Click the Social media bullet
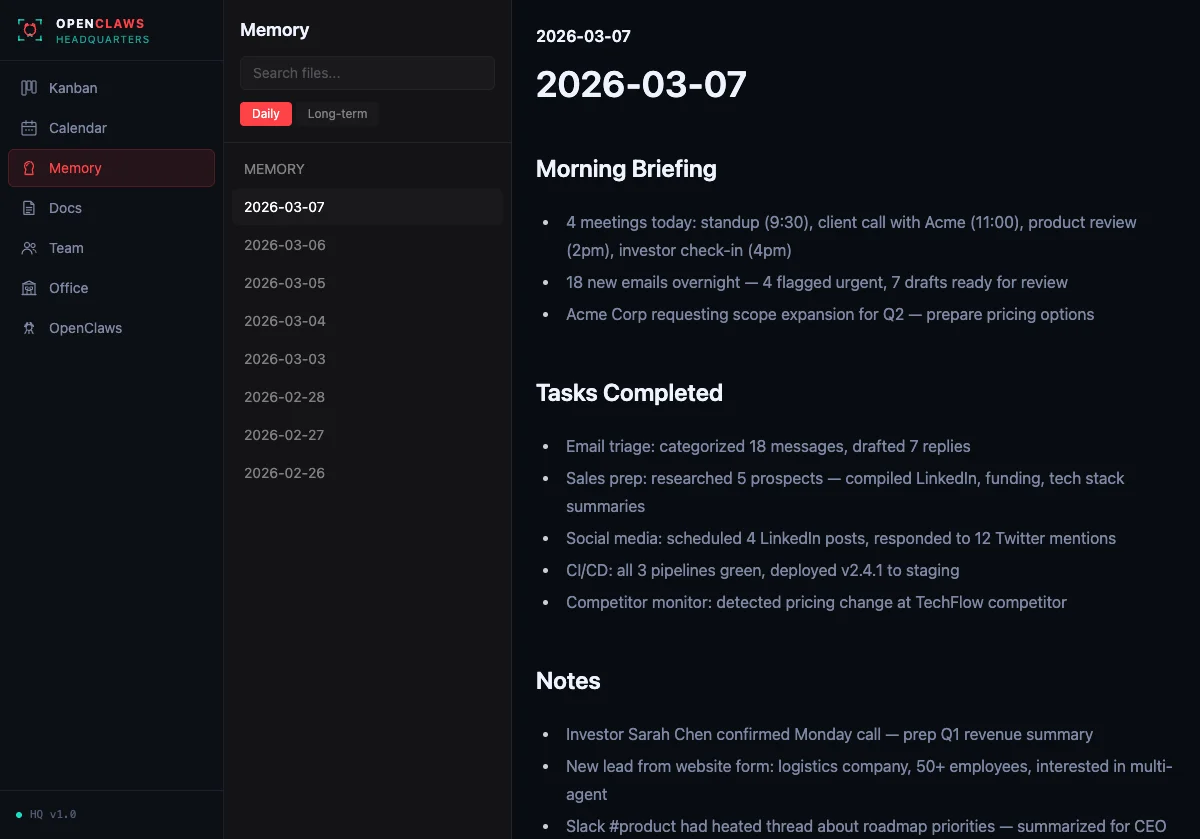1200x839 pixels. tap(841, 538)
